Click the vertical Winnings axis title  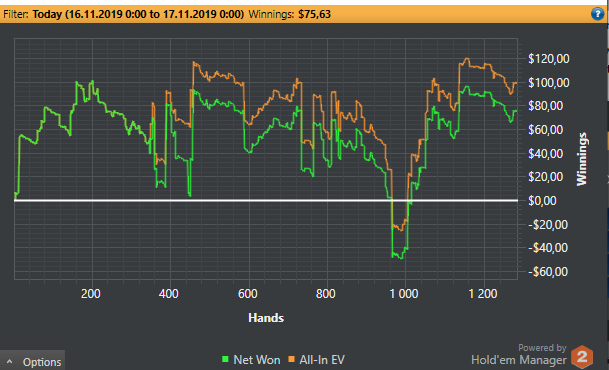tap(581, 159)
